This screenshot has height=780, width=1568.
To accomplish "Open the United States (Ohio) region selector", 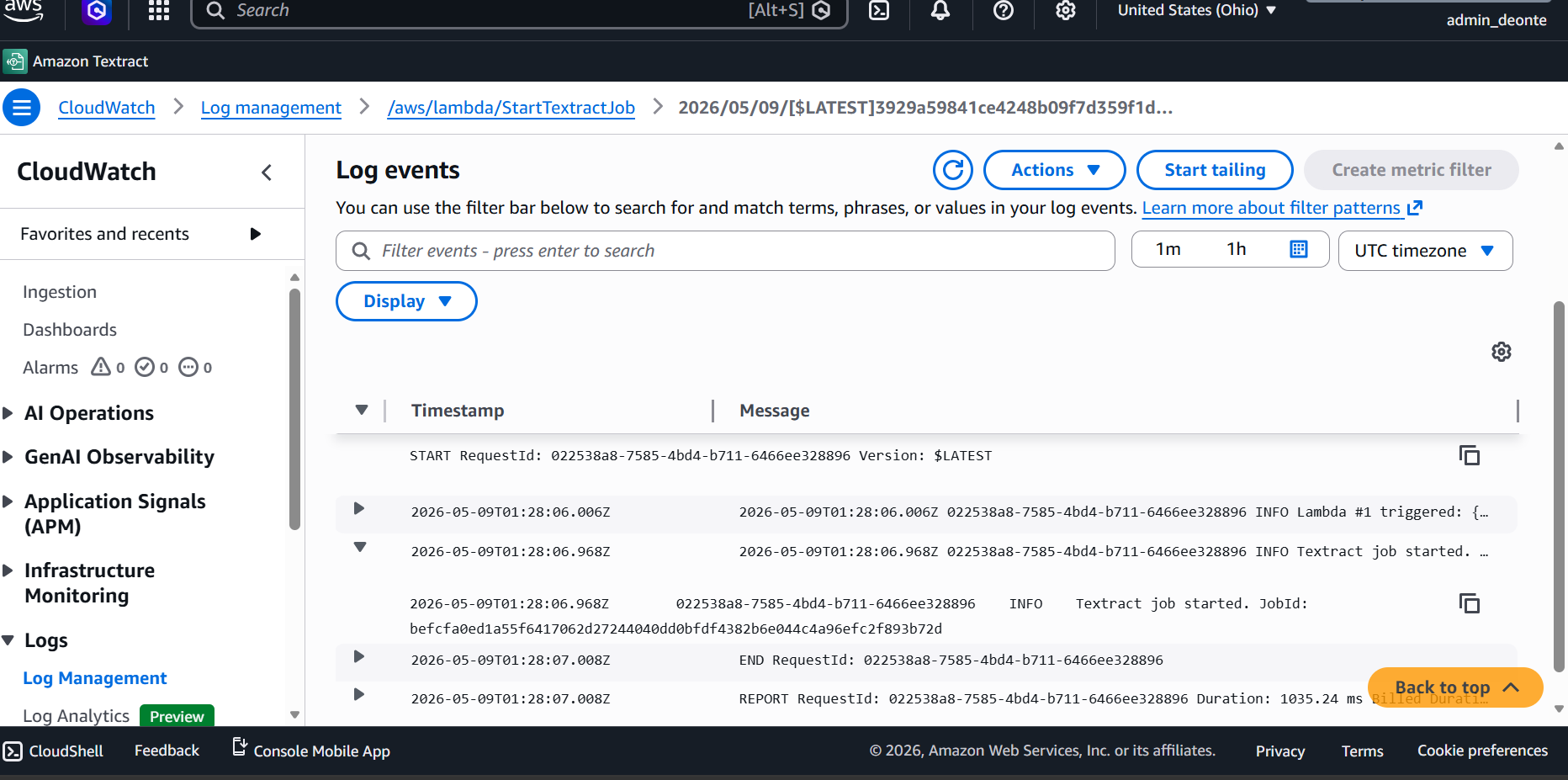I will tap(1197, 10).
